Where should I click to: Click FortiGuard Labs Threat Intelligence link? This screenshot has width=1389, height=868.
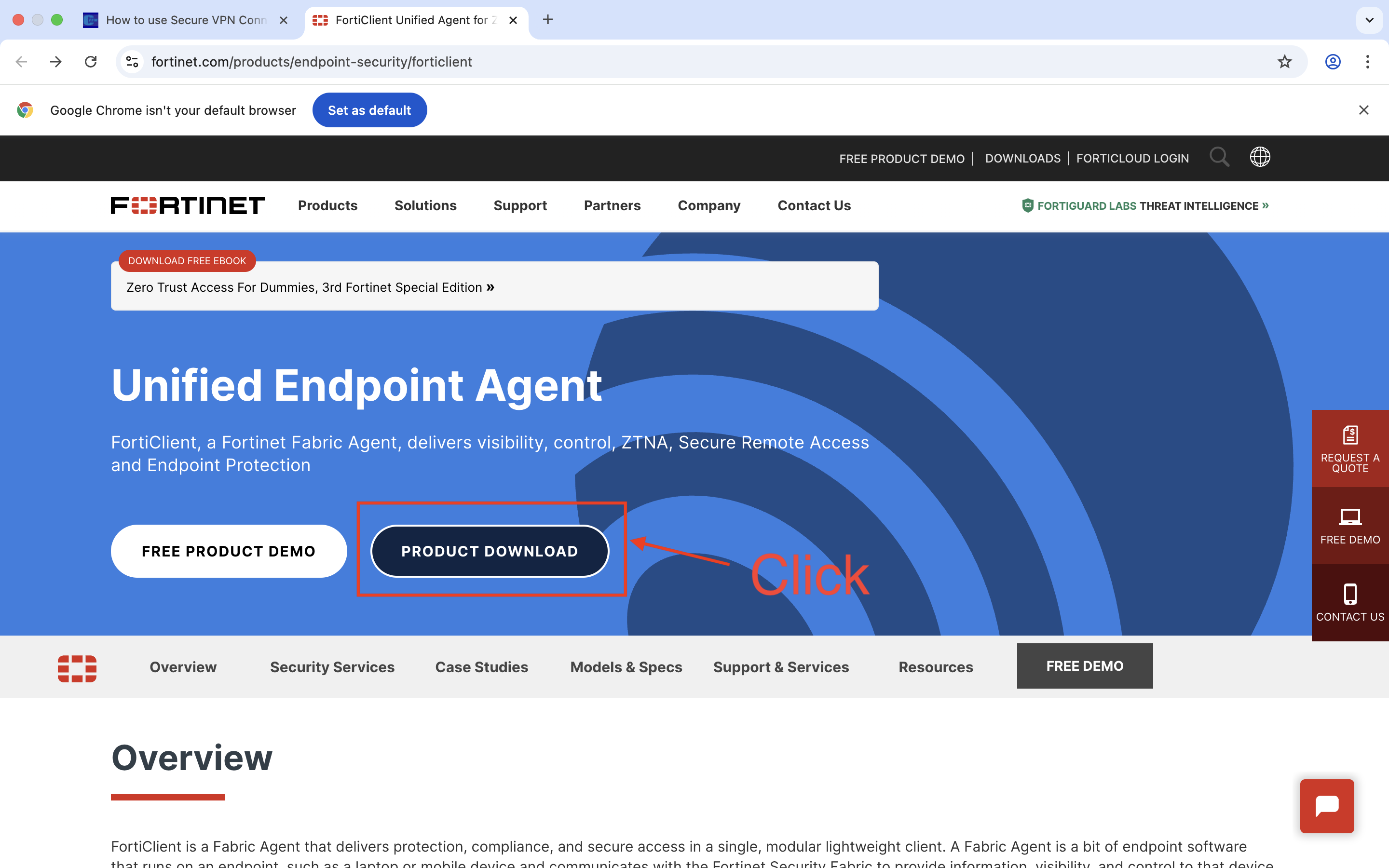(1153, 205)
